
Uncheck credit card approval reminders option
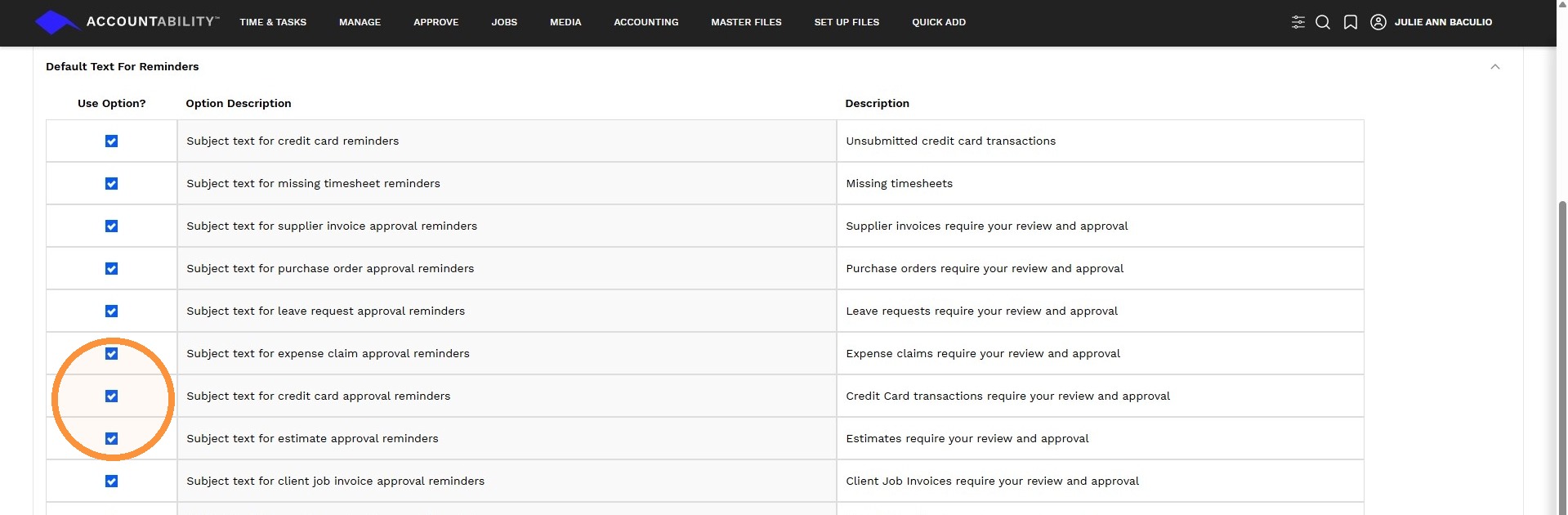[112, 396]
